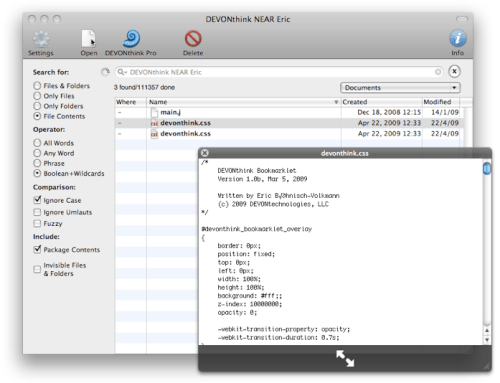
Task: Click the preview panel resize grip
Action: 486,366
